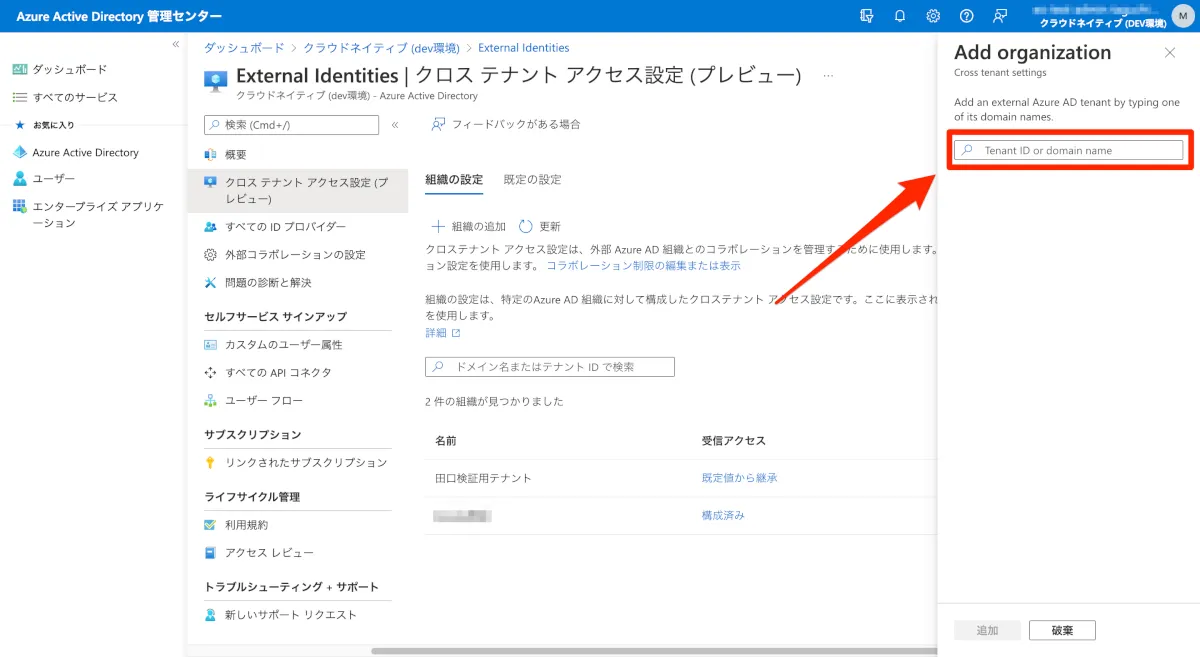Click the horizontal scrollbar at bottom
This screenshot has width=1200, height=657.
pos(650,651)
